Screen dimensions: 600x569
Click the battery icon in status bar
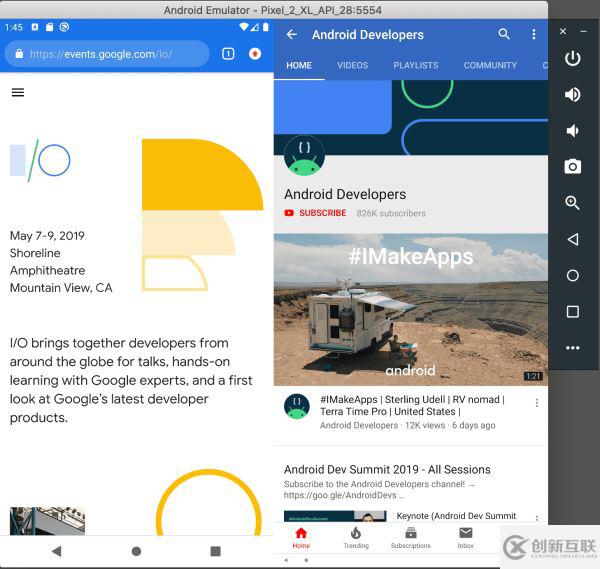point(266,27)
